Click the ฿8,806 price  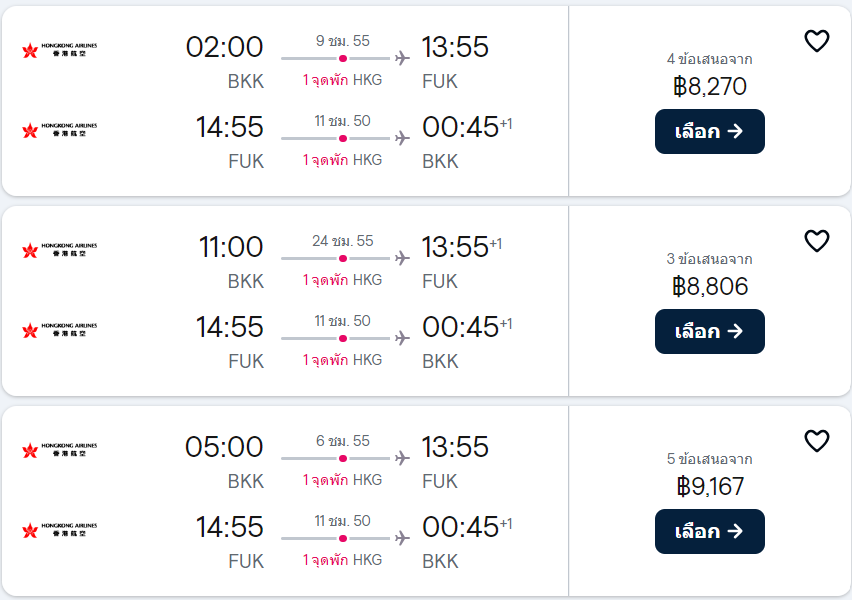[710, 286]
